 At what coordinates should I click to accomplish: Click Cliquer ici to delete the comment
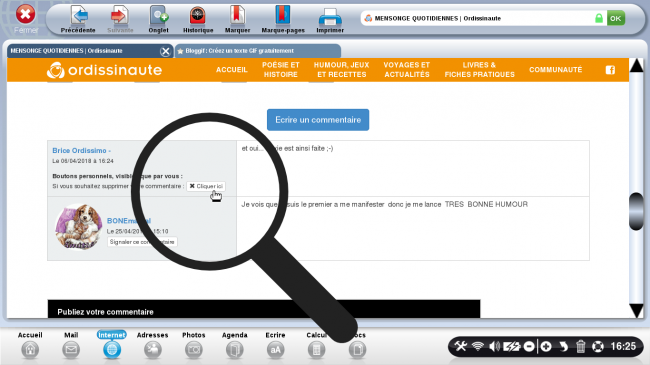click(x=206, y=186)
